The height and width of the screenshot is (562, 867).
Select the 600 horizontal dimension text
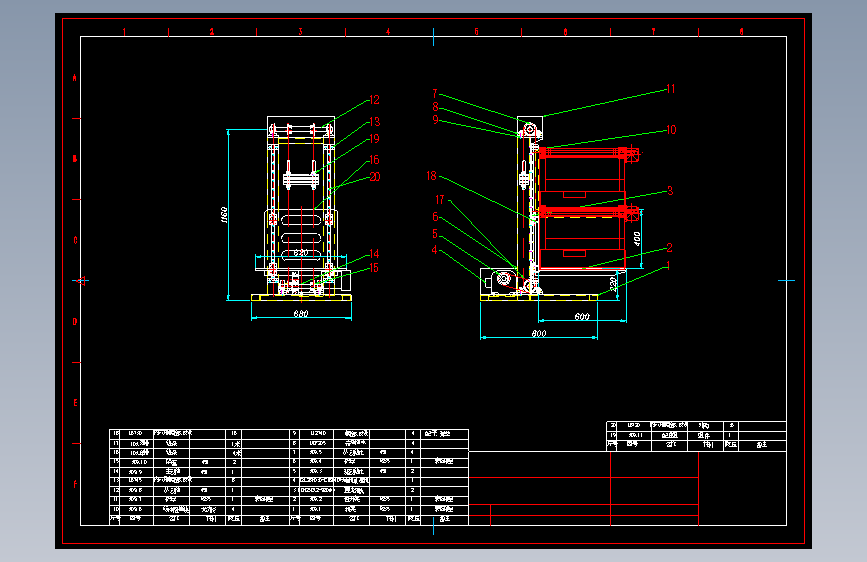pos(582,316)
